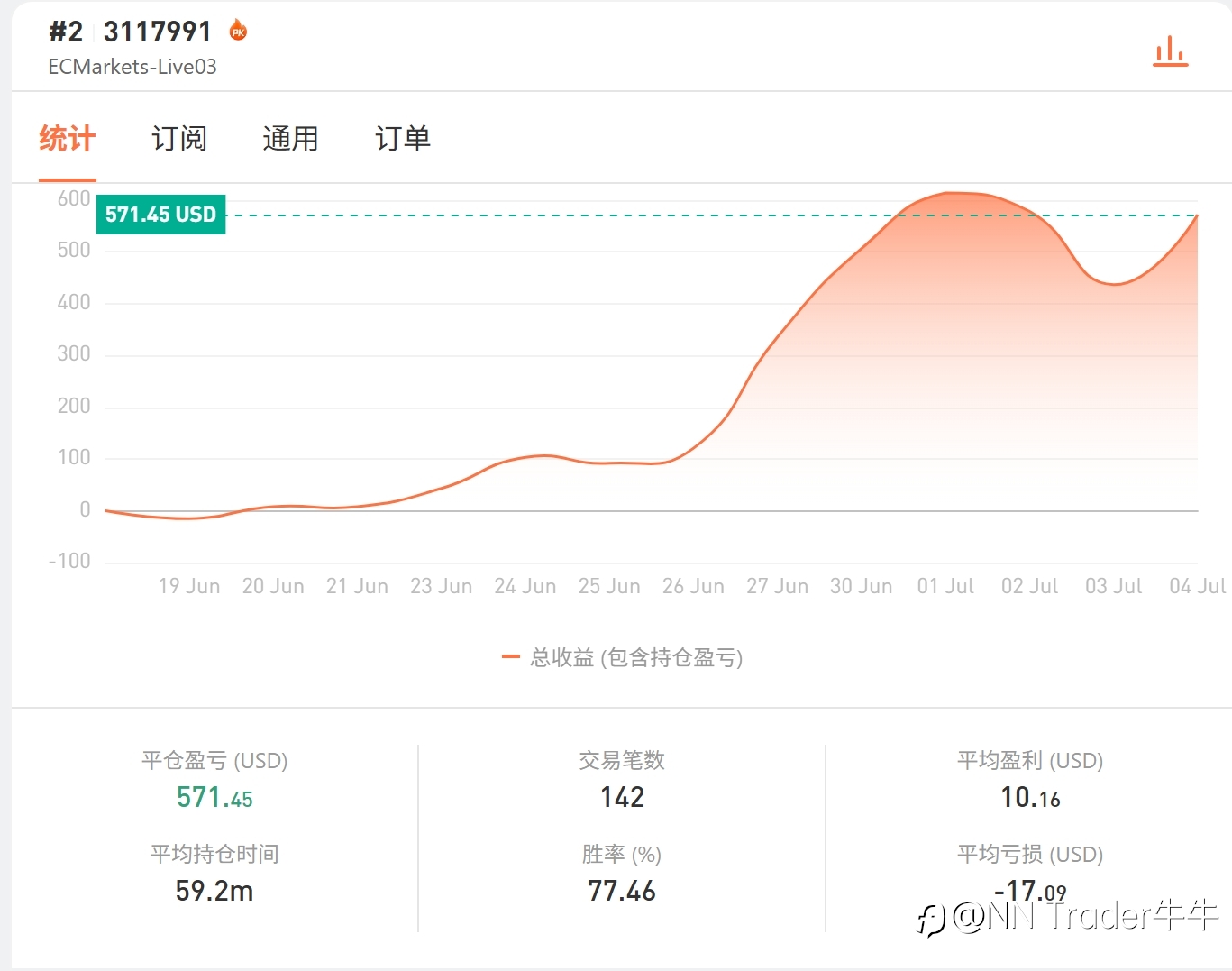Click the 03 Jul axis label

(x=1113, y=586)
